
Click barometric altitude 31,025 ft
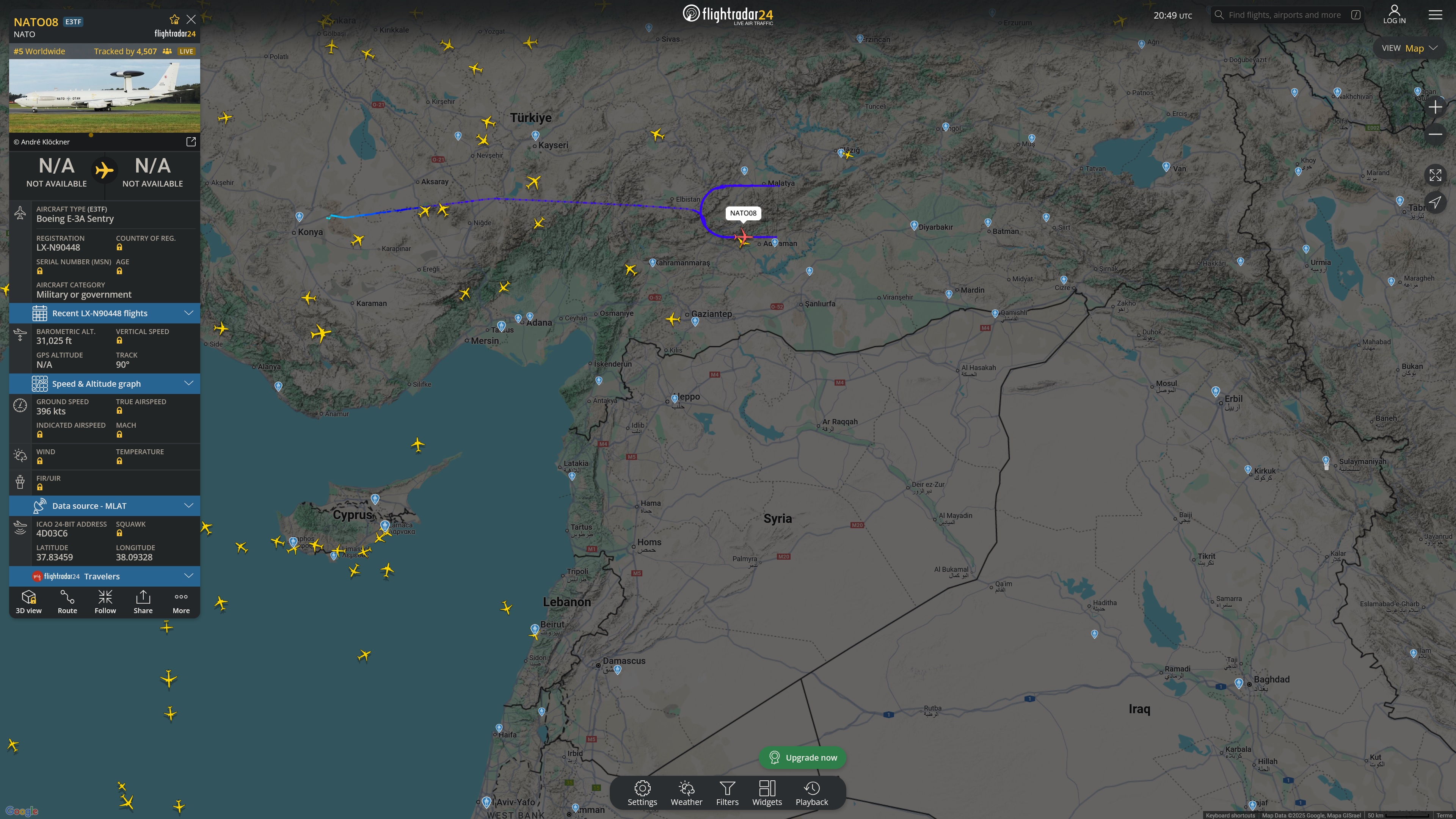(x=54, y=341)
